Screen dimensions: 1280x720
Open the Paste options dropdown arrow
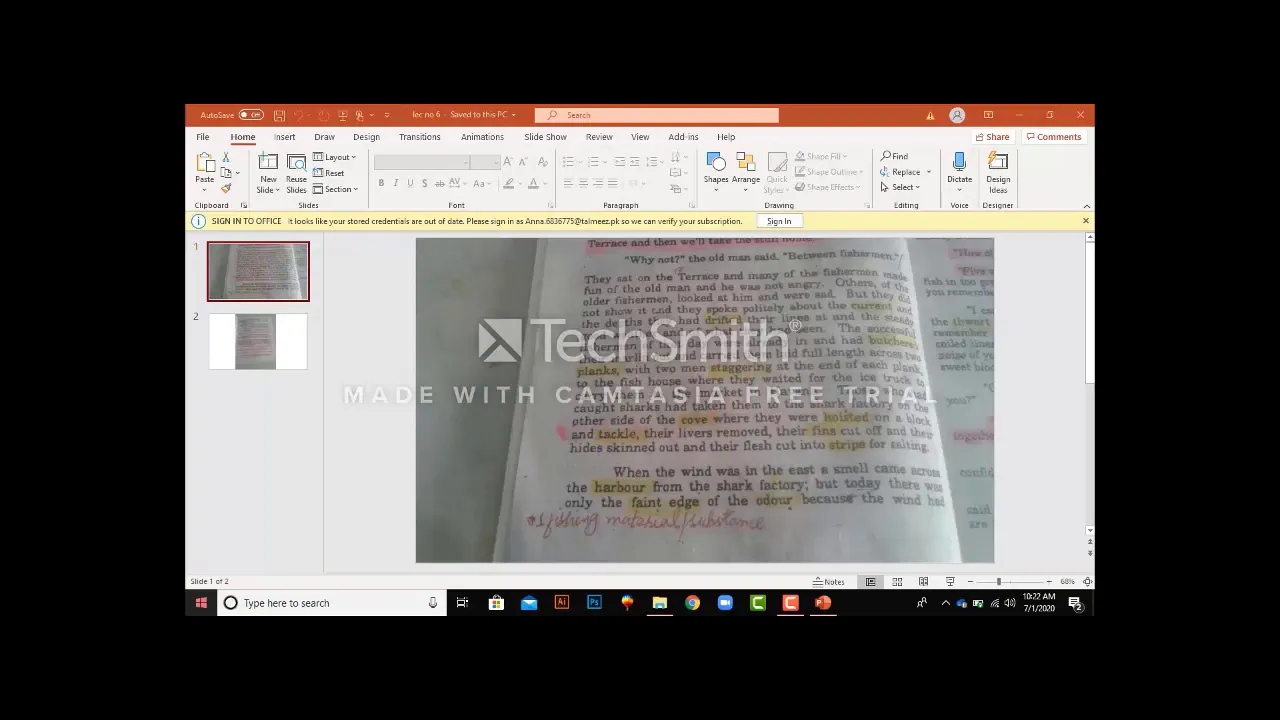[205, 190]
